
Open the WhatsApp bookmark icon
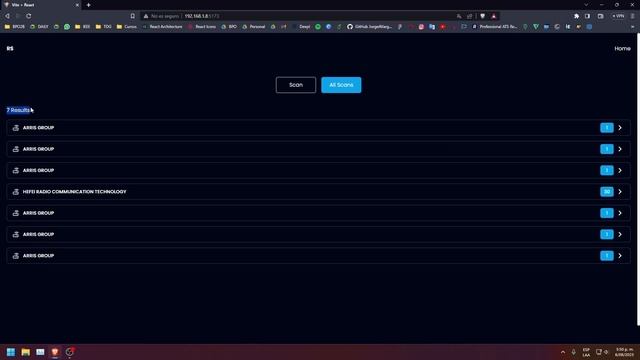67,27
